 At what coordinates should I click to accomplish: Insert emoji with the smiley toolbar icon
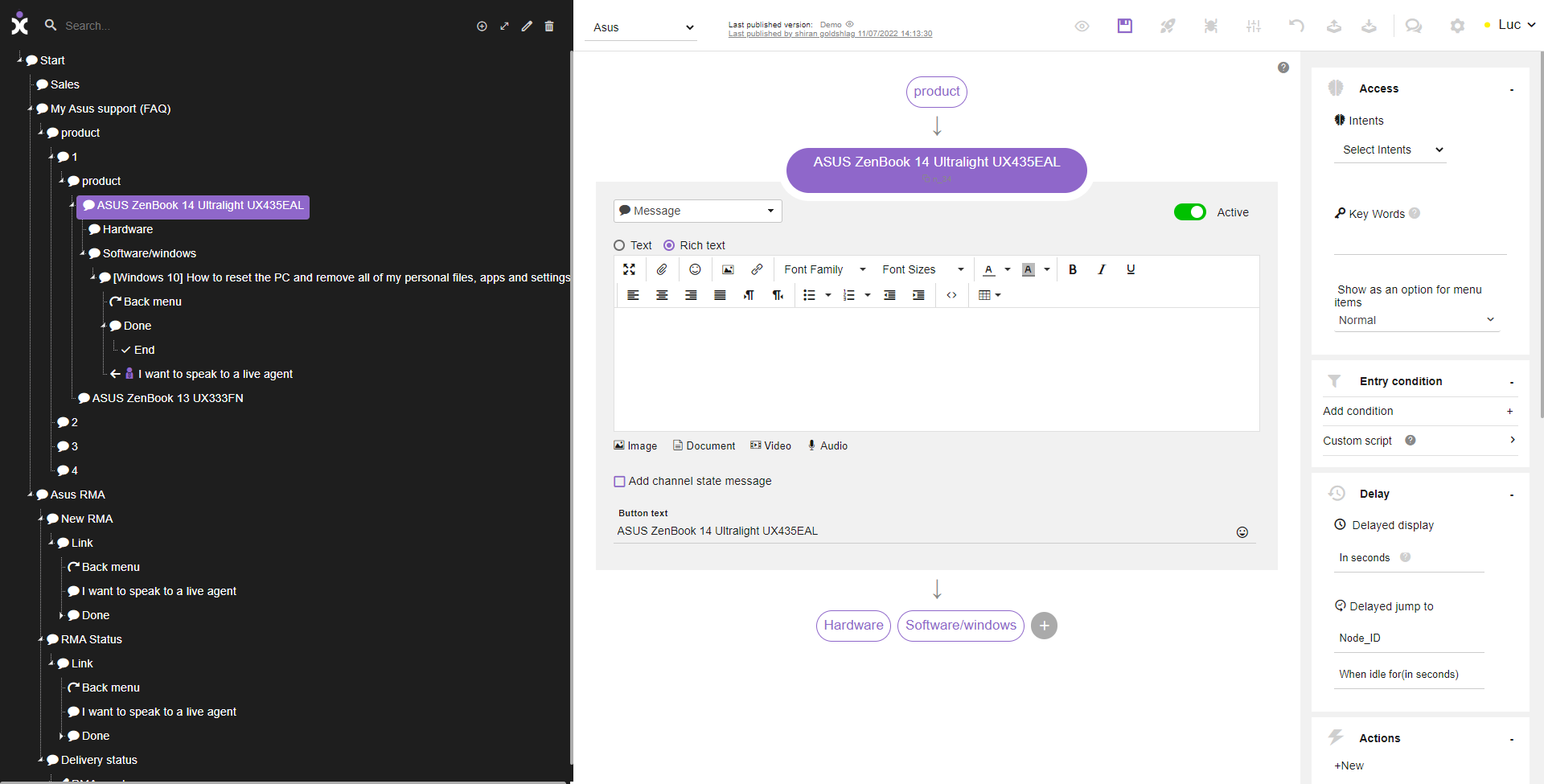click(x=695, y=269)
